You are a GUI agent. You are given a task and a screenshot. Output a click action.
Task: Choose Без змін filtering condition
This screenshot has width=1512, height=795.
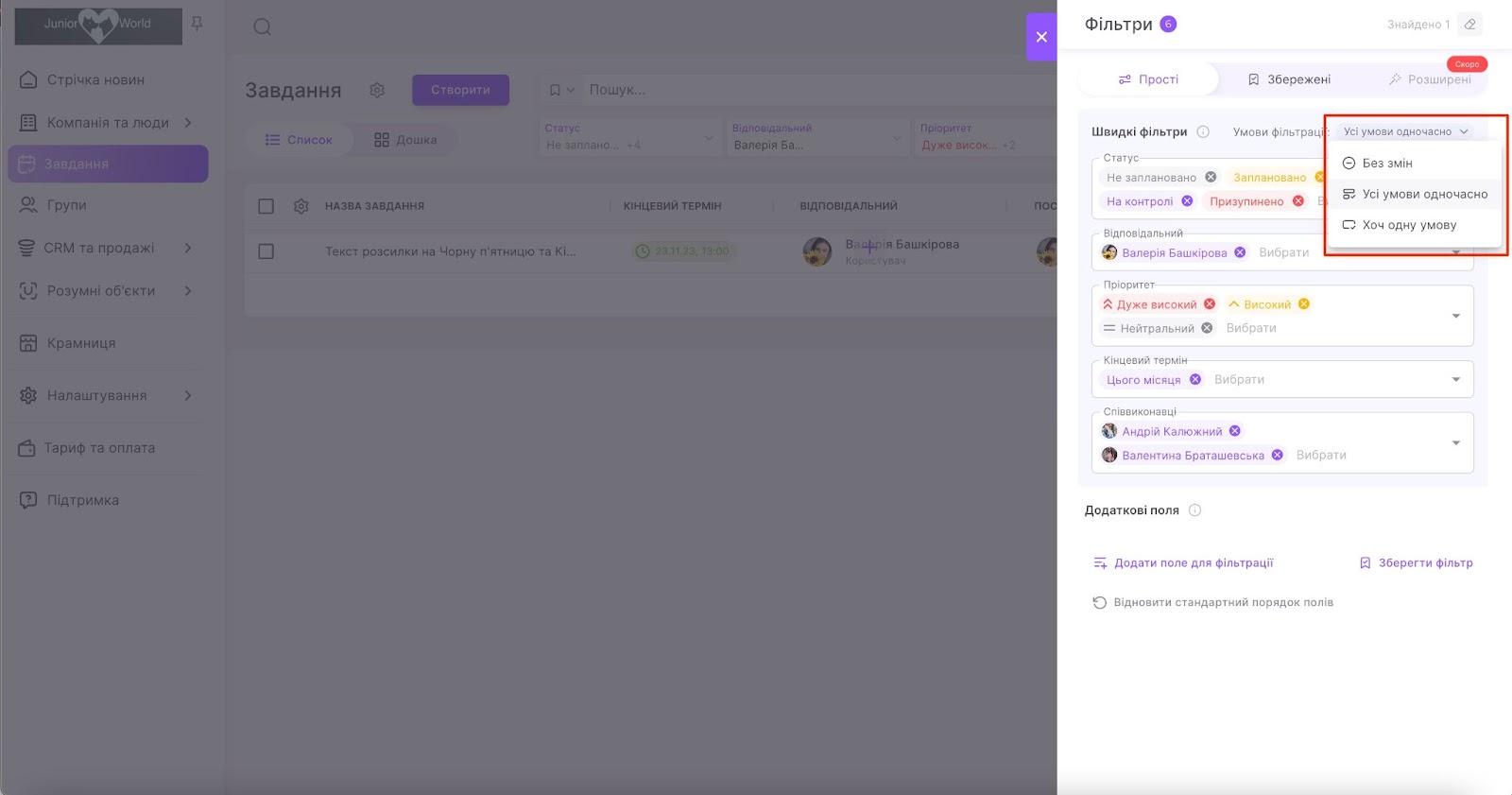[1415, 164]
